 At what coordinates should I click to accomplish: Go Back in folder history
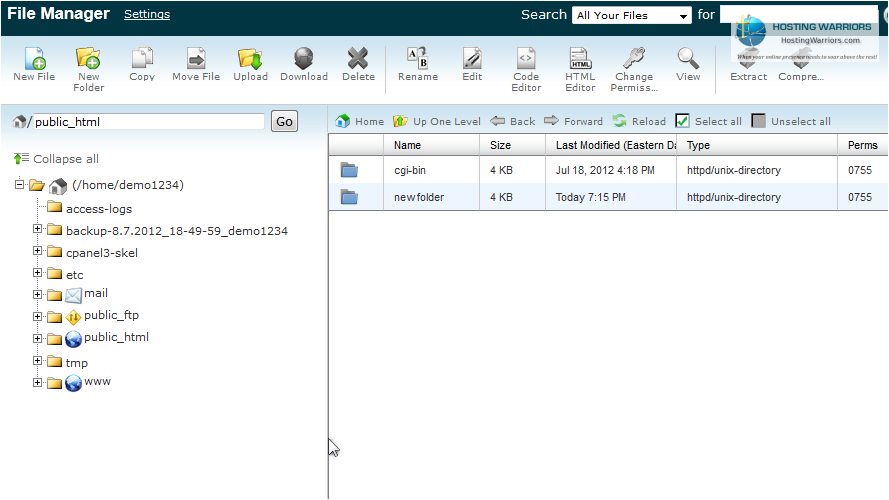click(513, 121)
